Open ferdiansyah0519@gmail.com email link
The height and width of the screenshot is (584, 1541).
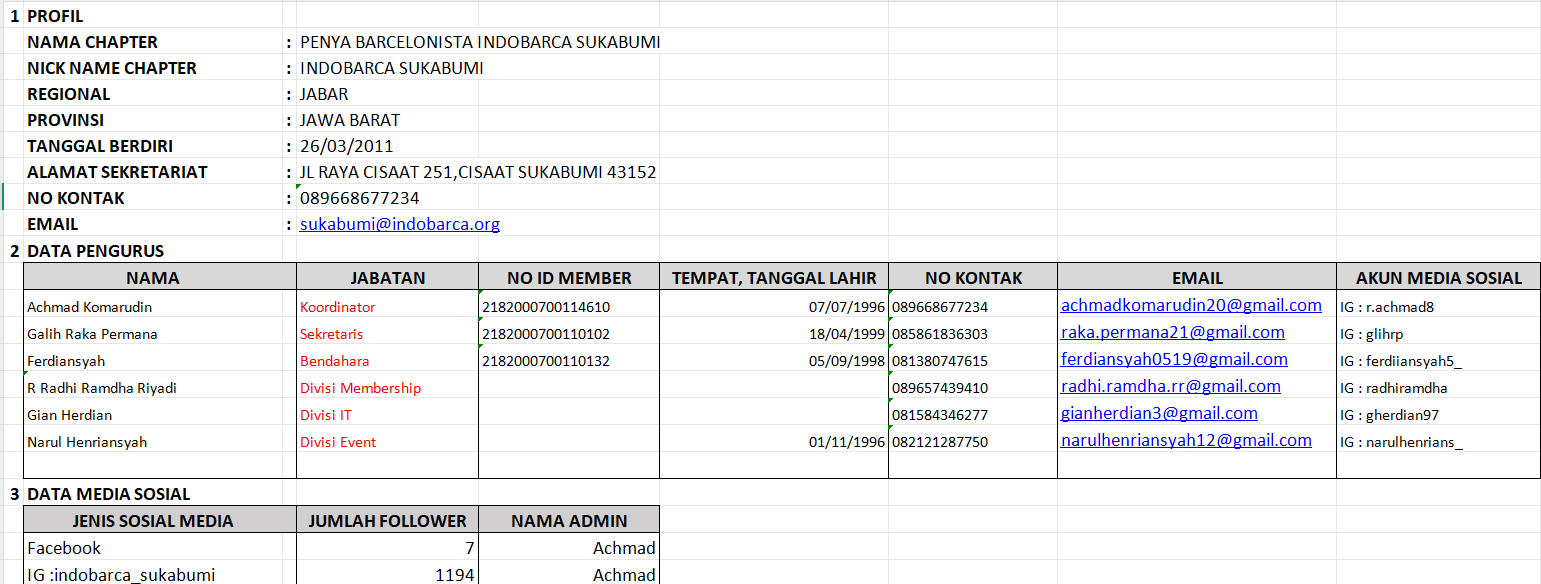coord(1174,359)
